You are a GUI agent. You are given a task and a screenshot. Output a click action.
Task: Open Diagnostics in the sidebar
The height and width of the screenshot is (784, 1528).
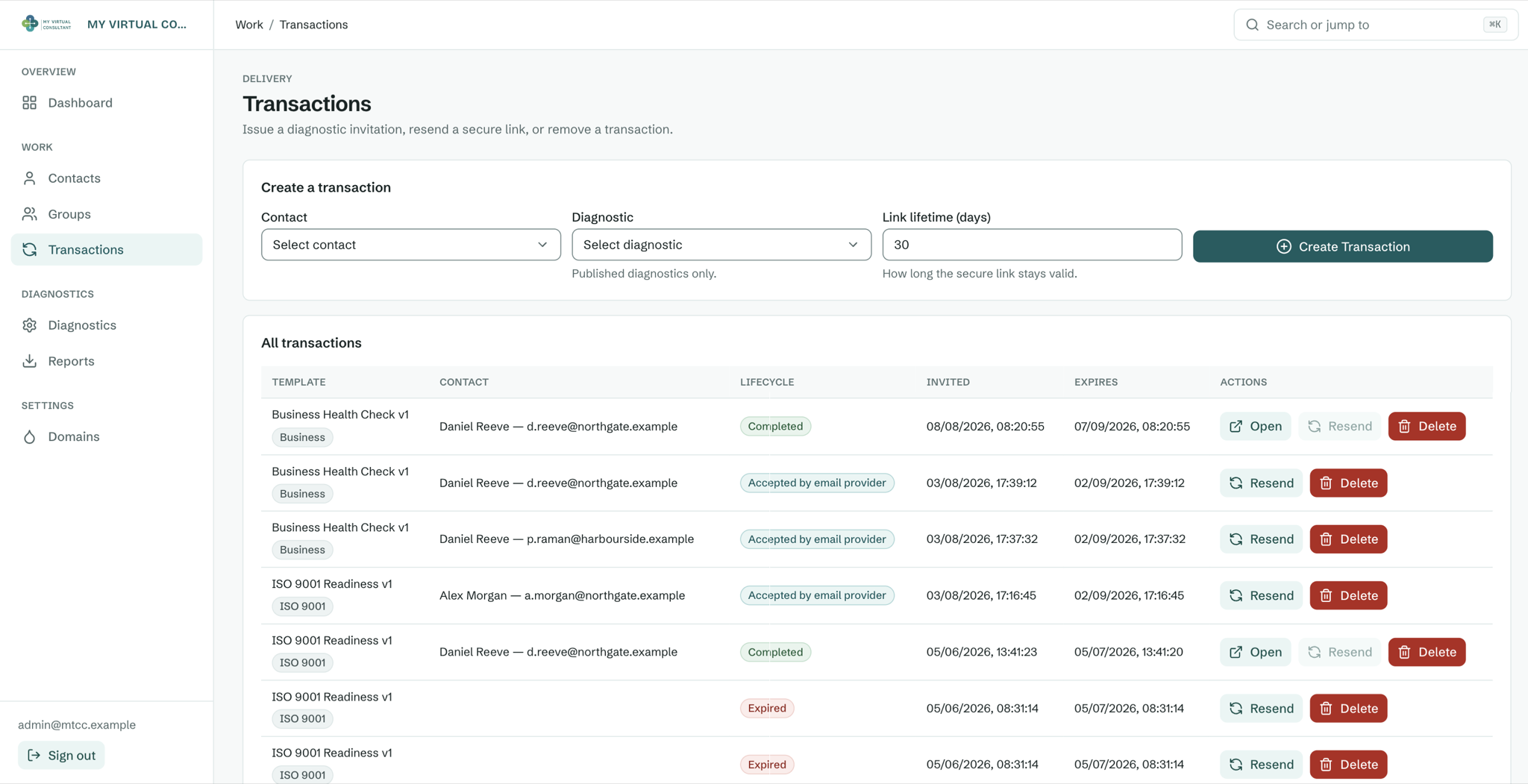point(107,325)
